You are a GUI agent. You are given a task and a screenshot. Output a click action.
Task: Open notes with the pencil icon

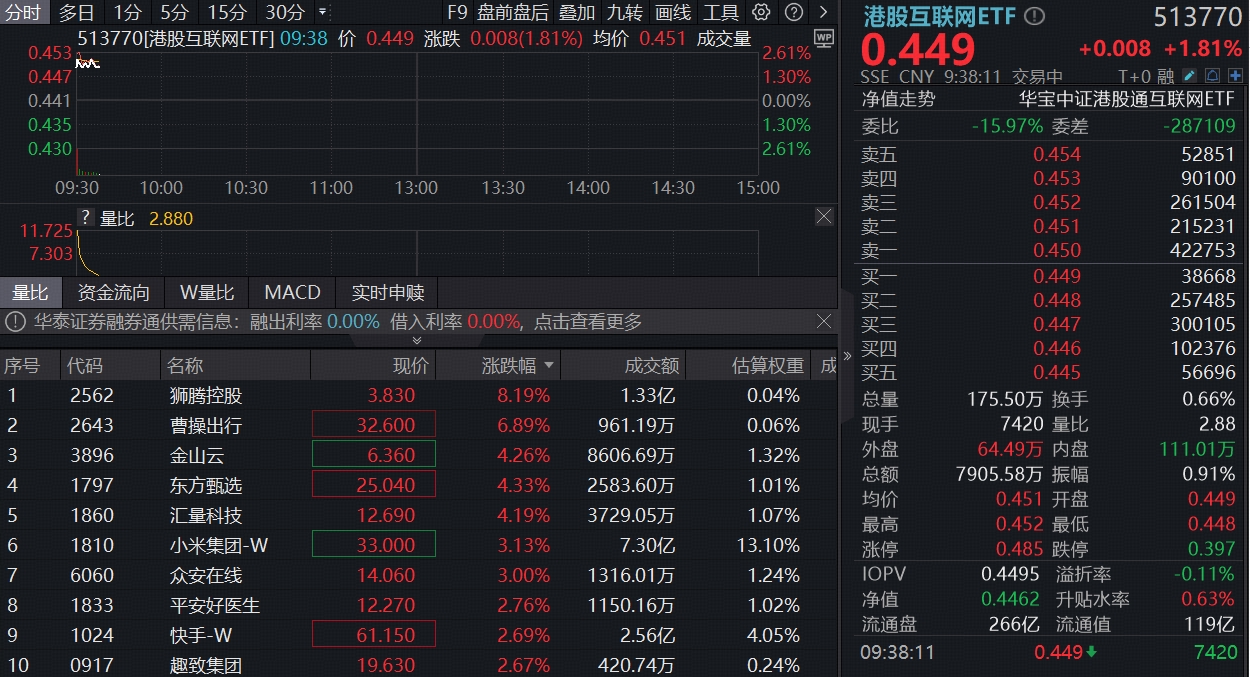pos(1189,75)
